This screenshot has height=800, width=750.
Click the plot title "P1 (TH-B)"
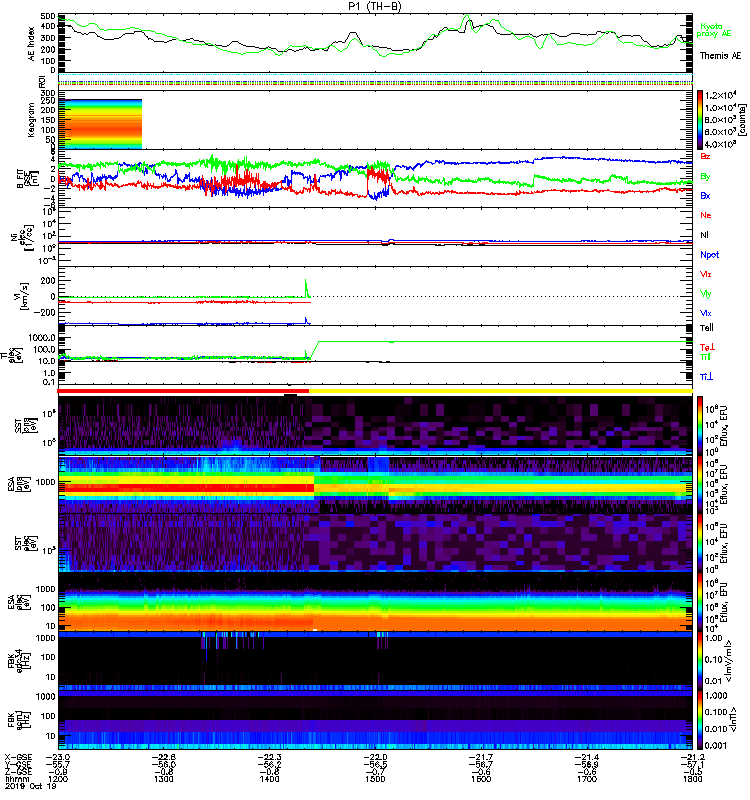click(374, 6)
